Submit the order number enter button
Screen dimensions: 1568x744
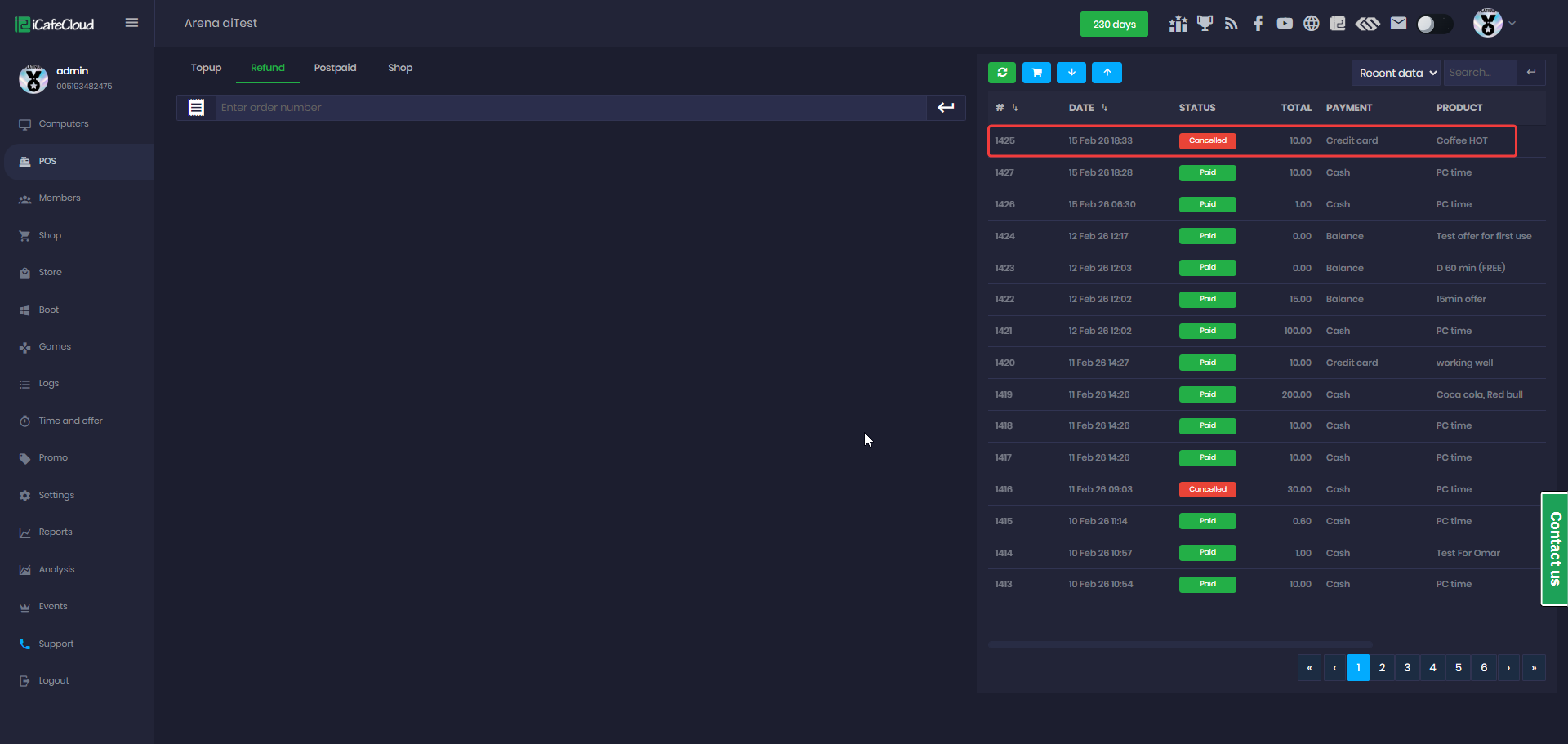946,108
